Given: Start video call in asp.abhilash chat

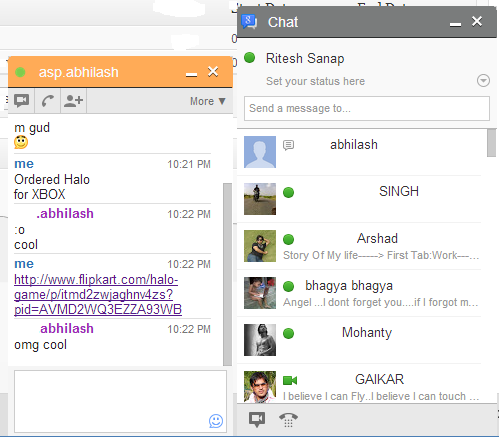Looking at the screenshot, I should pyautogui.click(x=22, y=101).
